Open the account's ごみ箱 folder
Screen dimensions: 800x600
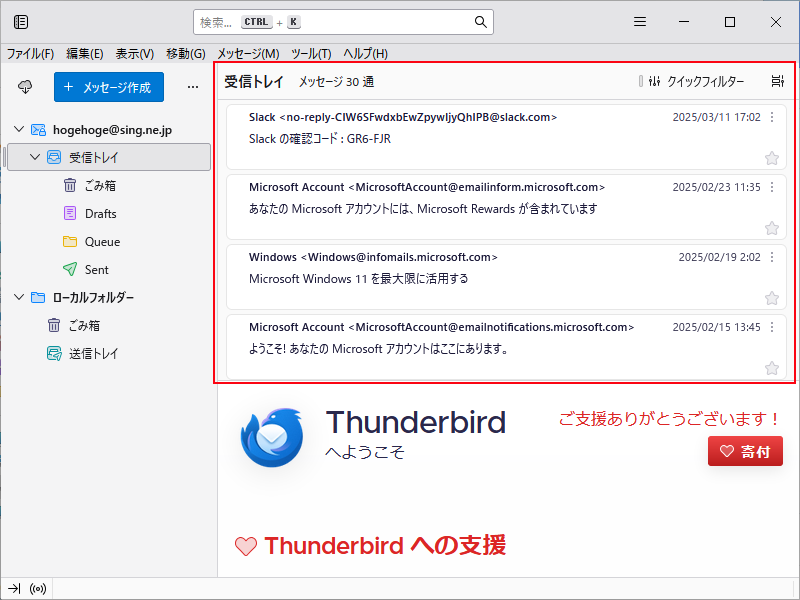(108, 185)
